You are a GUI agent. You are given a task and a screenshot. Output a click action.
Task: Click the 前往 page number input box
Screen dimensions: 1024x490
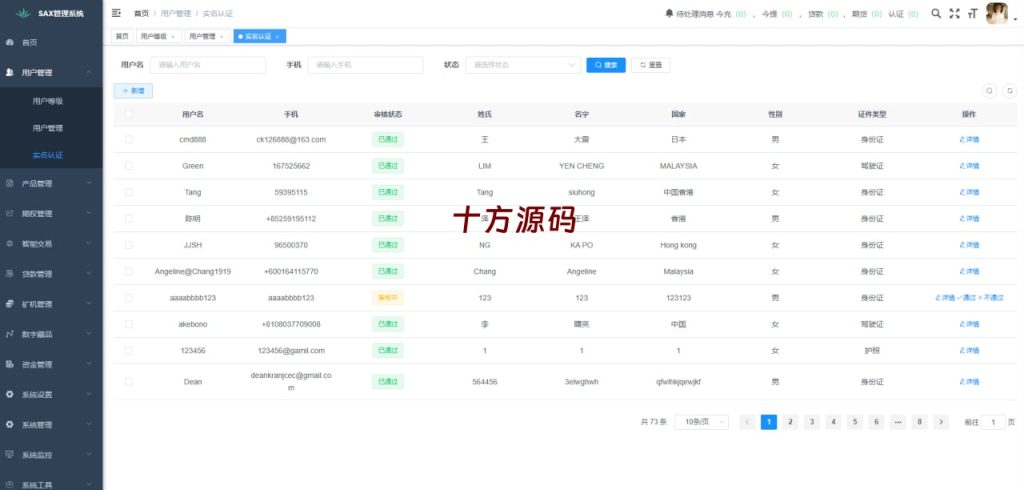pyautogui.click(x=993, y=422)
